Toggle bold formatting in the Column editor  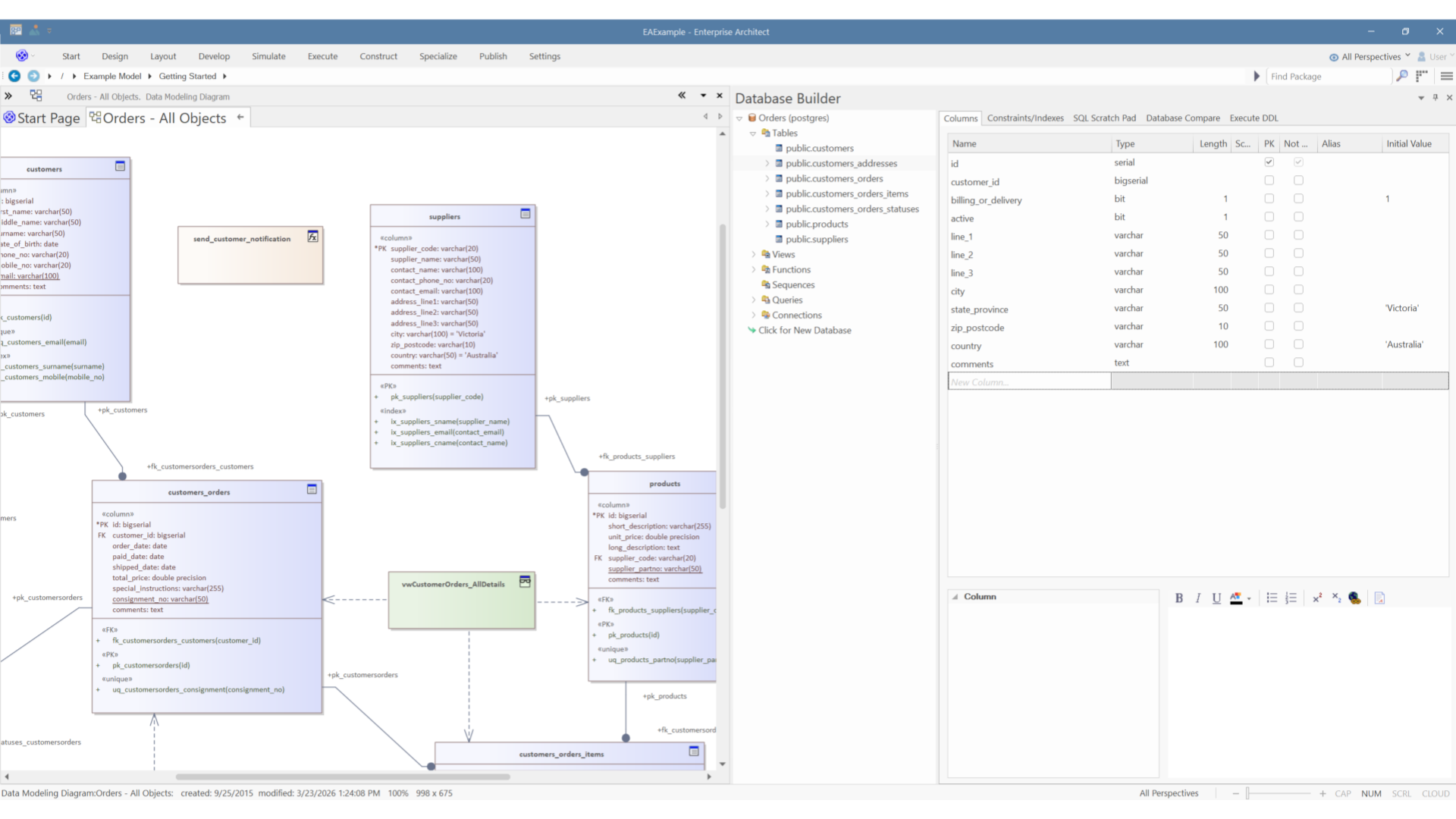pyautogui.click(x=1180, y=598)
